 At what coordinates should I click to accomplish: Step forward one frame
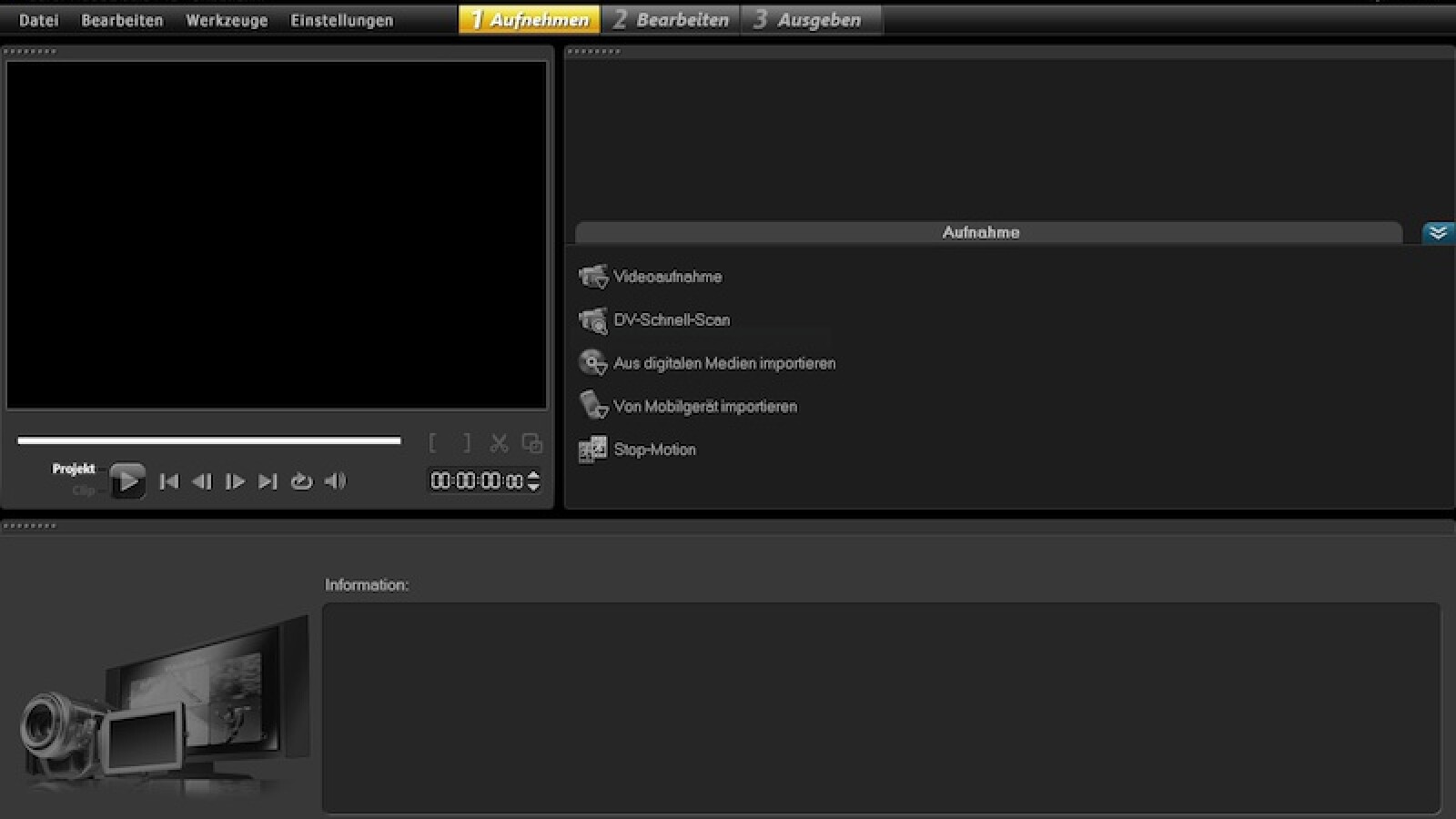click(x=235, y=481)
